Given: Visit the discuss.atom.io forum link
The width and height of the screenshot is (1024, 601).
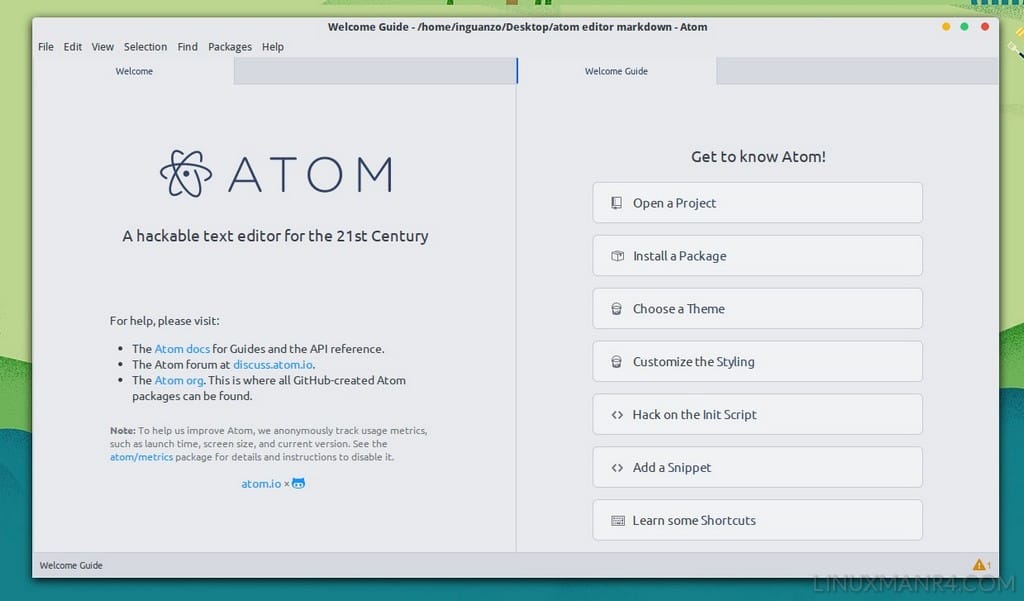Looking at the screenshot, I should tap(272, 364).
